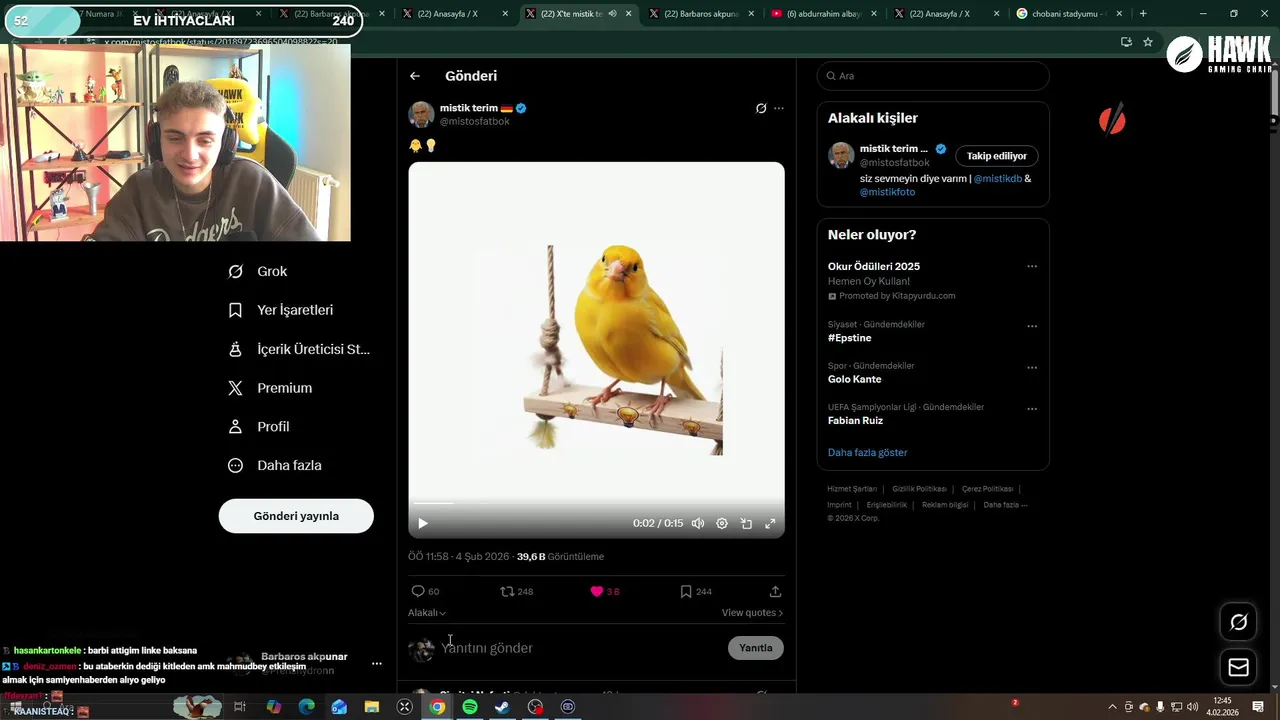Expand the Alakalı replies sort dropdown
Screen dimensions: 1280x720
pyautogui.click(x=427, y=613)
